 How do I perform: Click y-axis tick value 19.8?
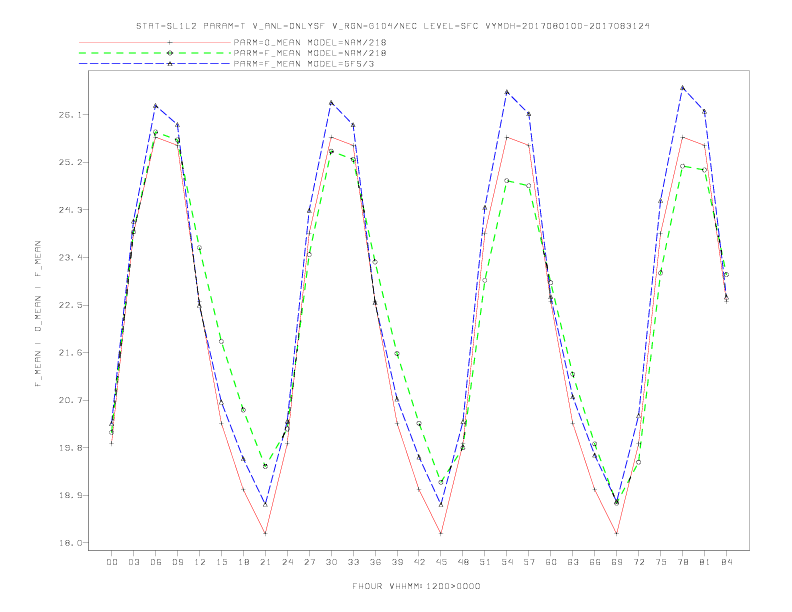click(70, 447)
